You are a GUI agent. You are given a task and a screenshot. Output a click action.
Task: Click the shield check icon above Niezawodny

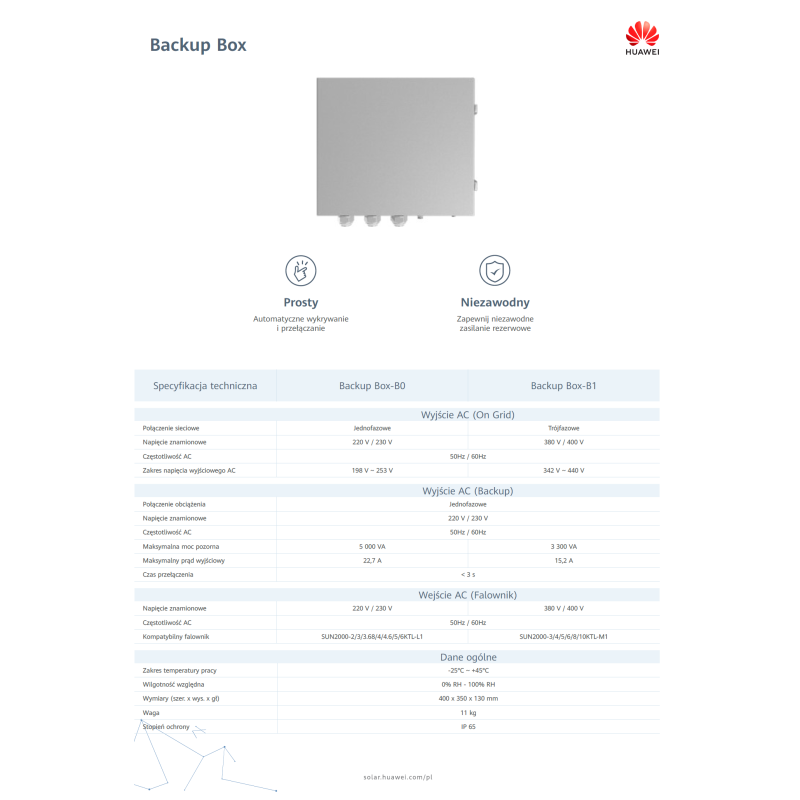click(x=494, y=269)
